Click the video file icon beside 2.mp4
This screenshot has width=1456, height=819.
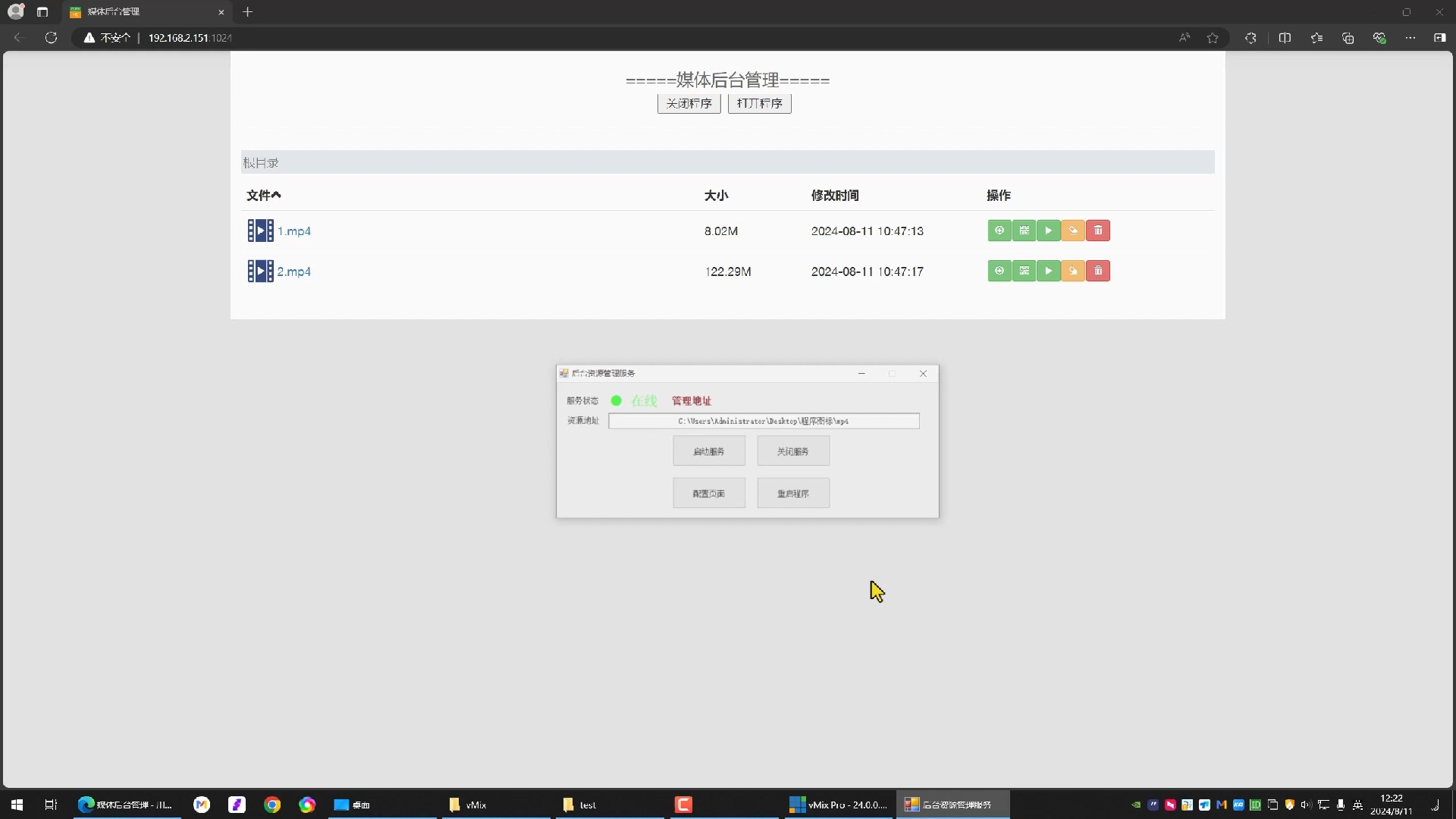[260, 271]
